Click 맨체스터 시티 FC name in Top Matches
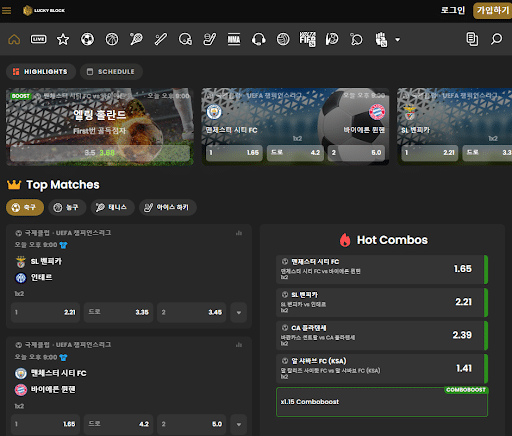 58,373
